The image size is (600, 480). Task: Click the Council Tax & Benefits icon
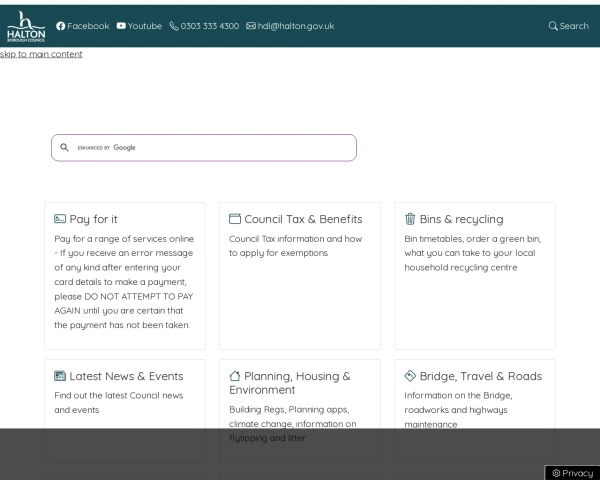tap(235, 219)
